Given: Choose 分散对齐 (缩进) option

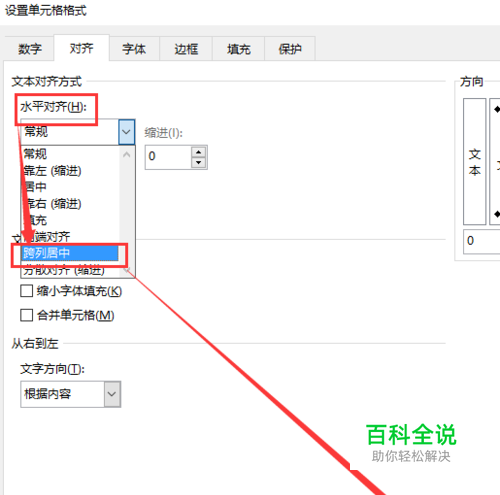Looking at the screenshot, I should [x=70, y=269].
